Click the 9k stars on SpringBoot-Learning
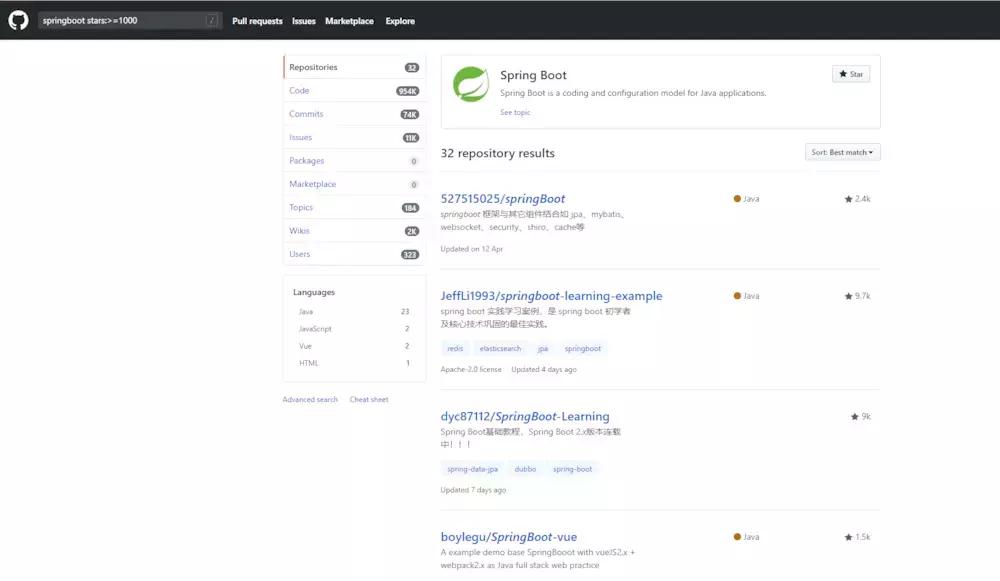Screen dimensions: 1000x581 (860, 416)
